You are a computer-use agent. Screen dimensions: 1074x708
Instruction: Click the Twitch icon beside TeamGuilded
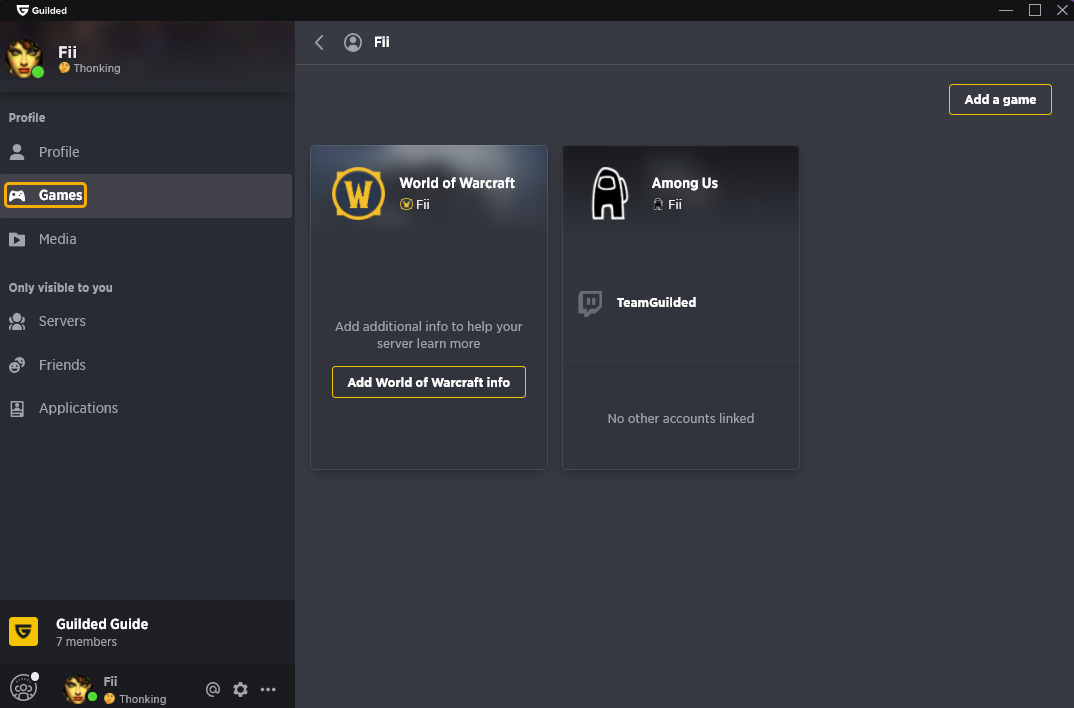[x=590, y=303]
